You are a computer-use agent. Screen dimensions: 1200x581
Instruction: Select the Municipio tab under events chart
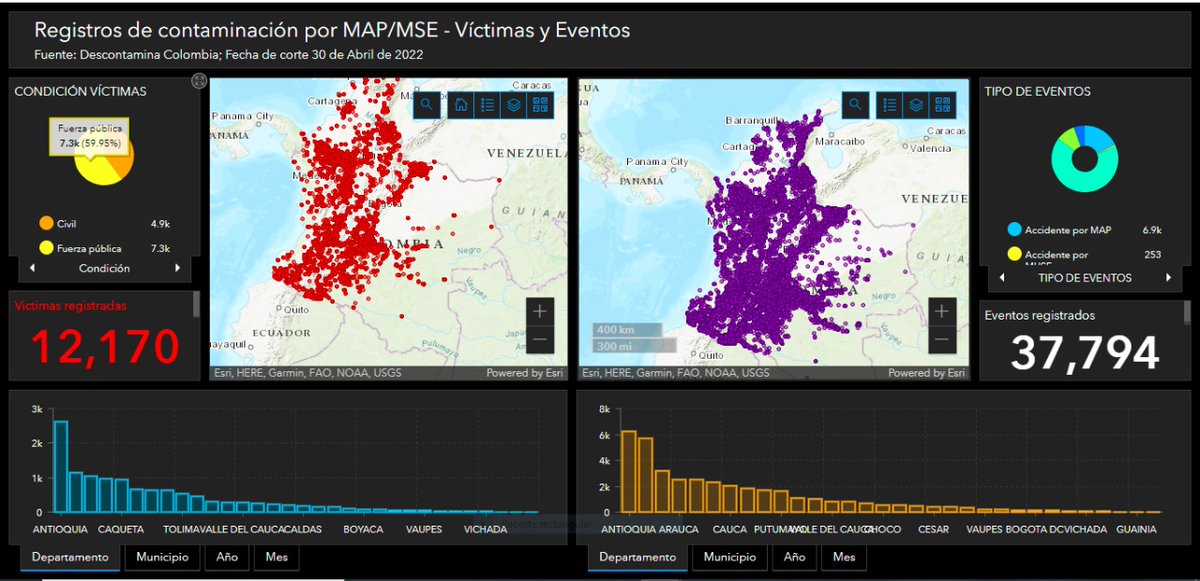730,557
